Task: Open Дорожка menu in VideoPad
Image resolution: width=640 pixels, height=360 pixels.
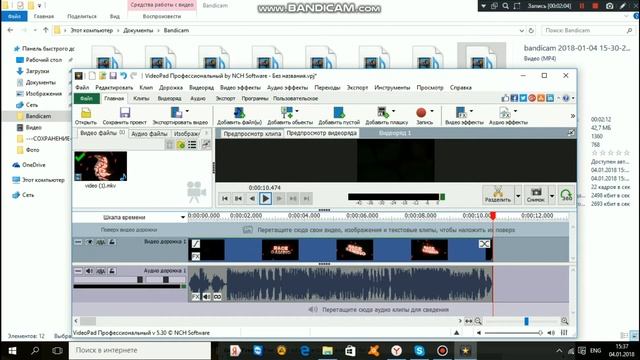Action: [171, 87]
